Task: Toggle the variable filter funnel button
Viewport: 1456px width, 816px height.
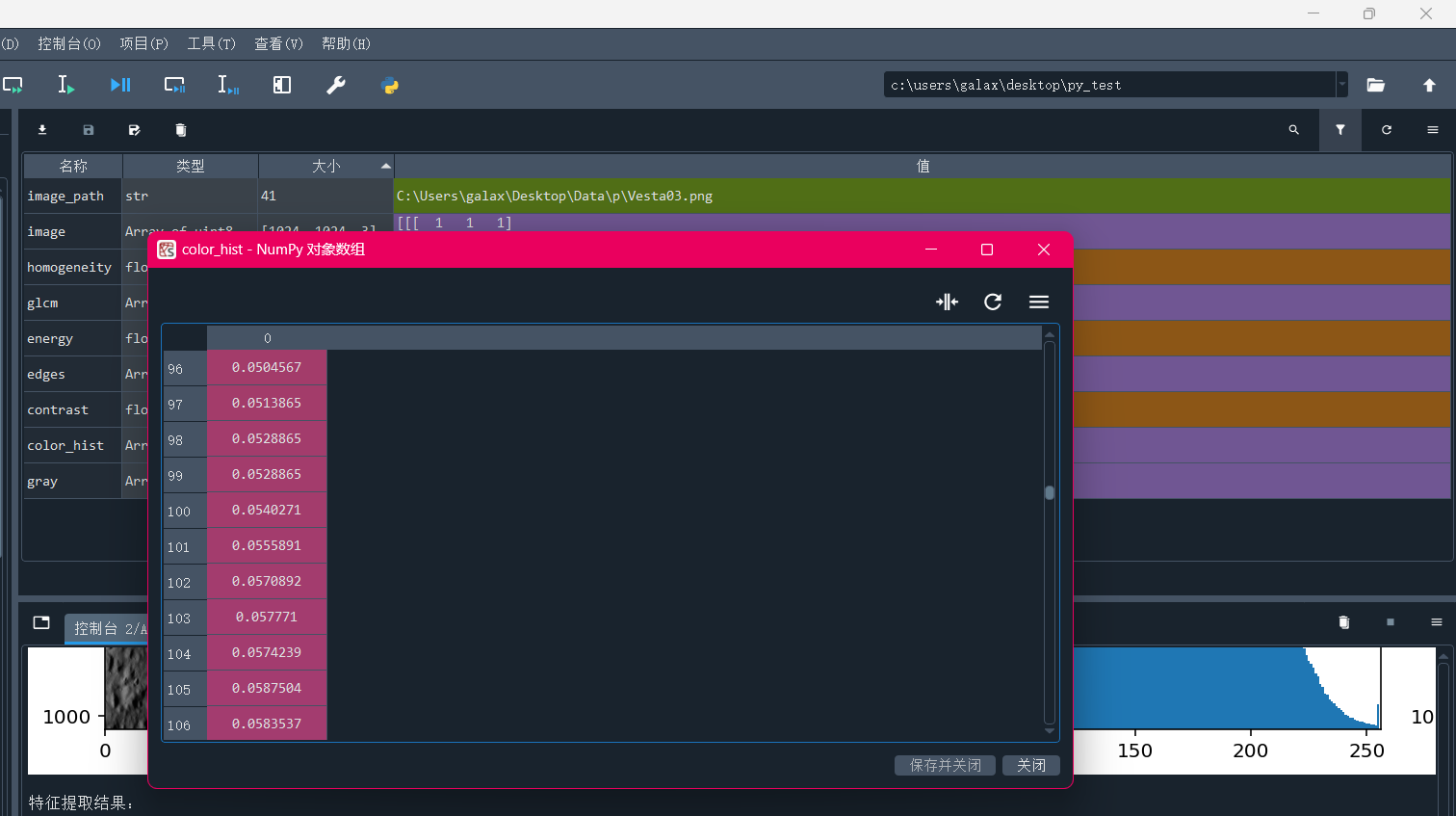Action: pos(1340,130)
